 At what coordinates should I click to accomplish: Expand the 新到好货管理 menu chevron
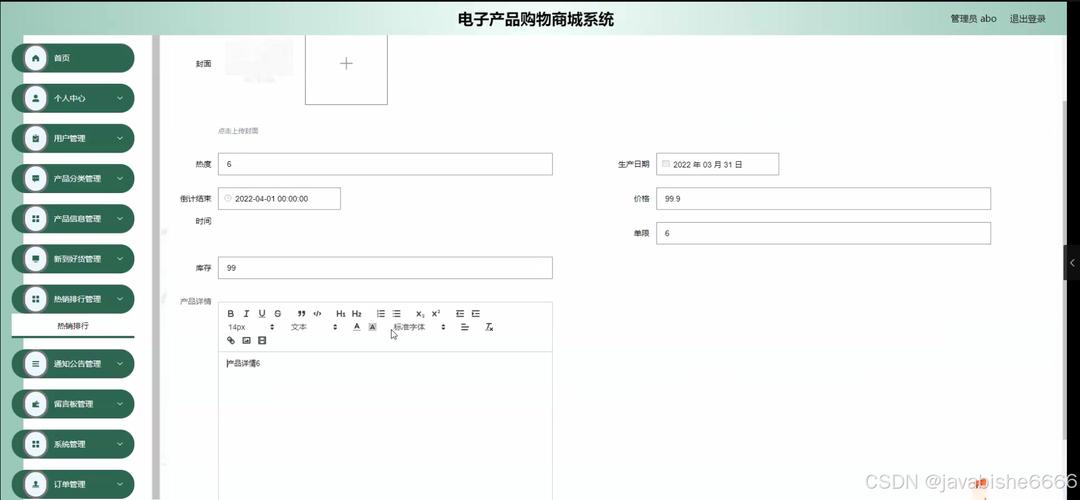(120, 259)
